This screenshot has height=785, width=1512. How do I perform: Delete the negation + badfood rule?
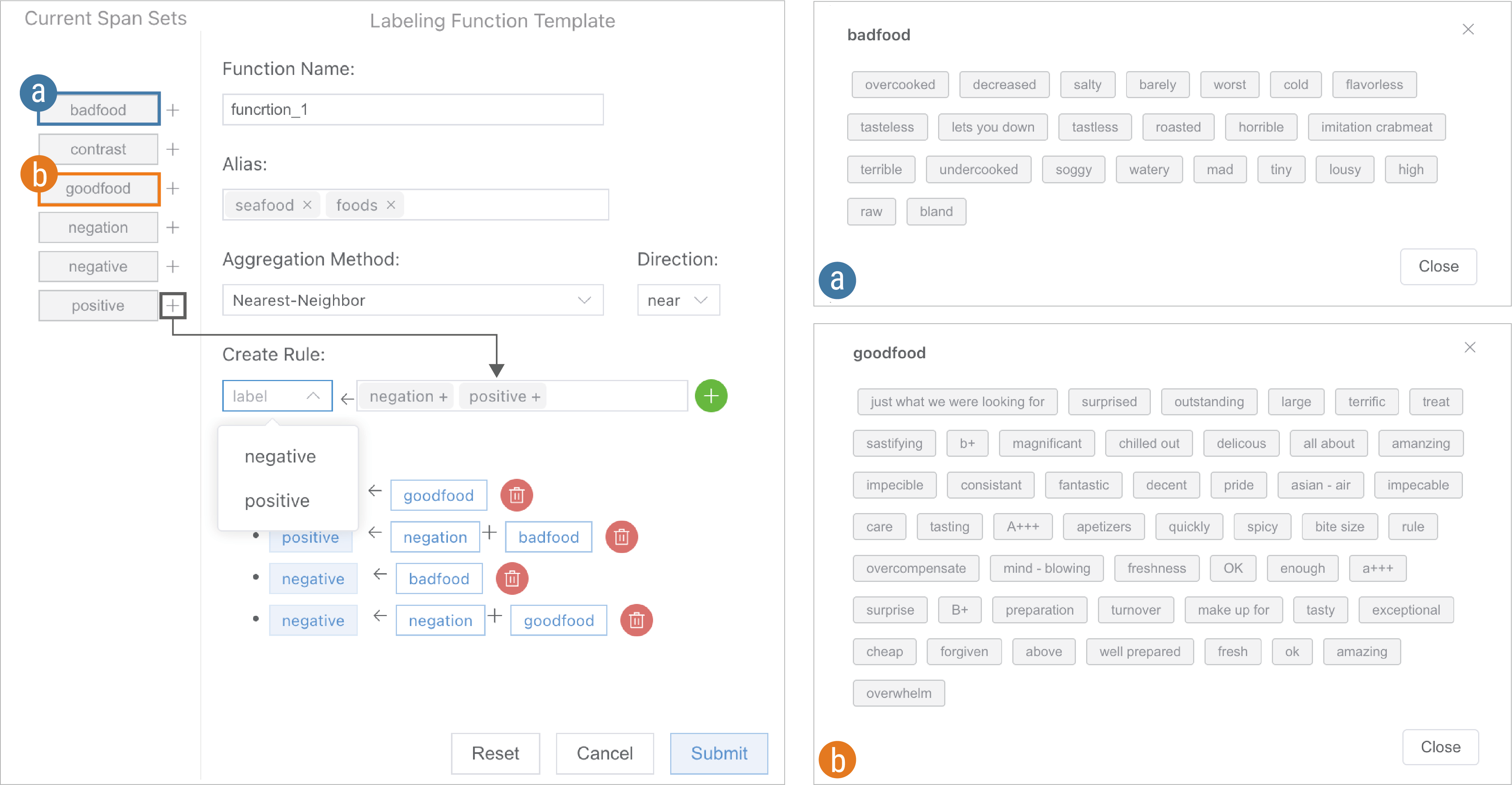pyautogui.click(x=621, y=537)
